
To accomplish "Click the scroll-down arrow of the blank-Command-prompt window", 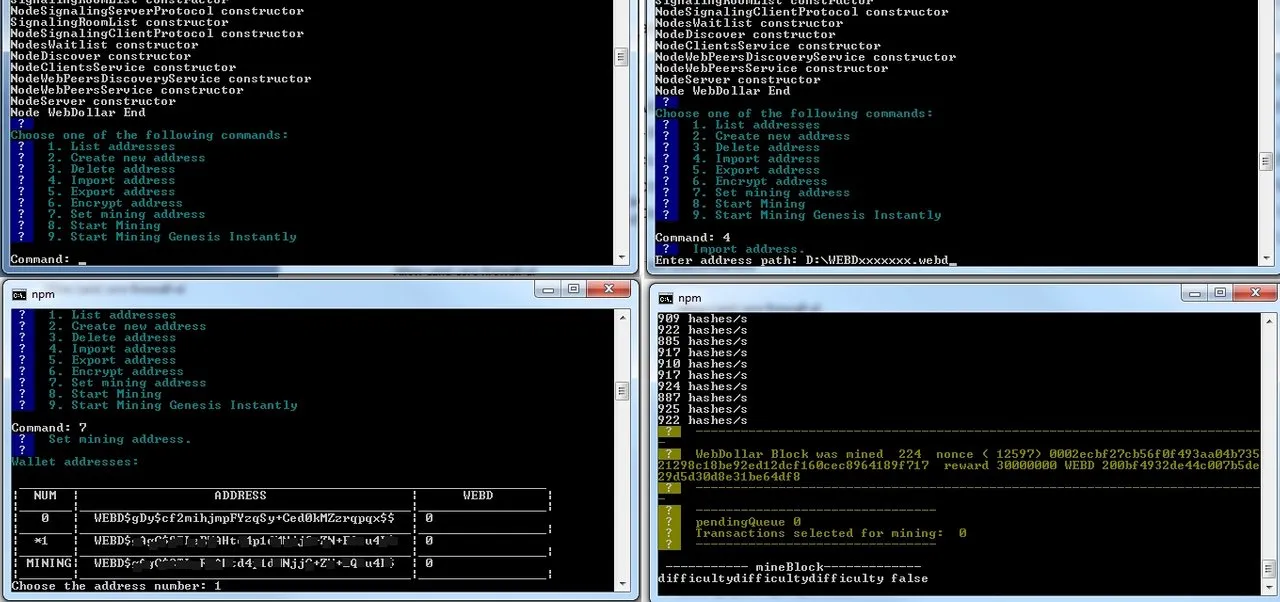I will click(x=622, y=258).
